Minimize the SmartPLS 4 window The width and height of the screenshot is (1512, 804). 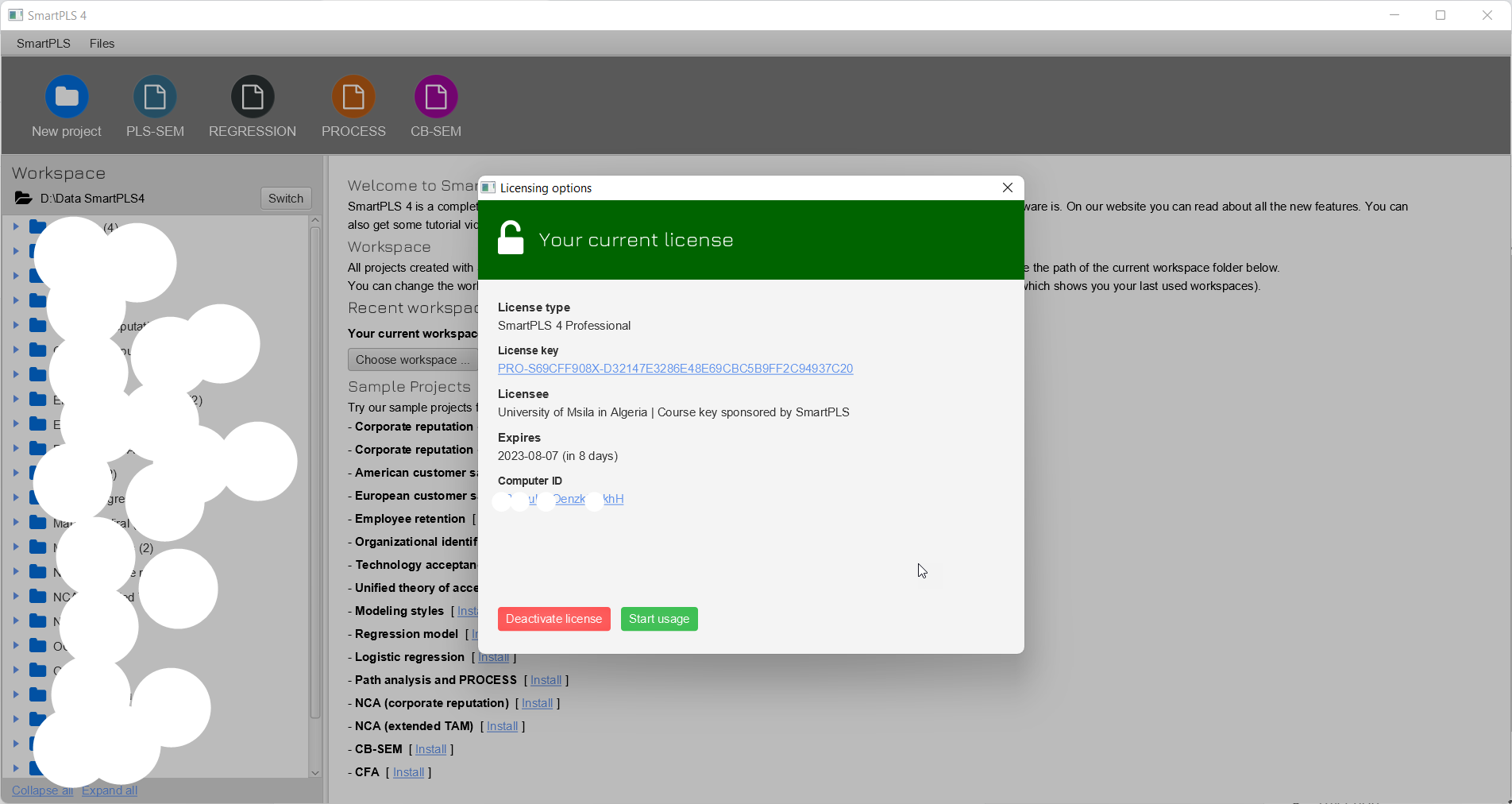click(x=1394, y=15)
